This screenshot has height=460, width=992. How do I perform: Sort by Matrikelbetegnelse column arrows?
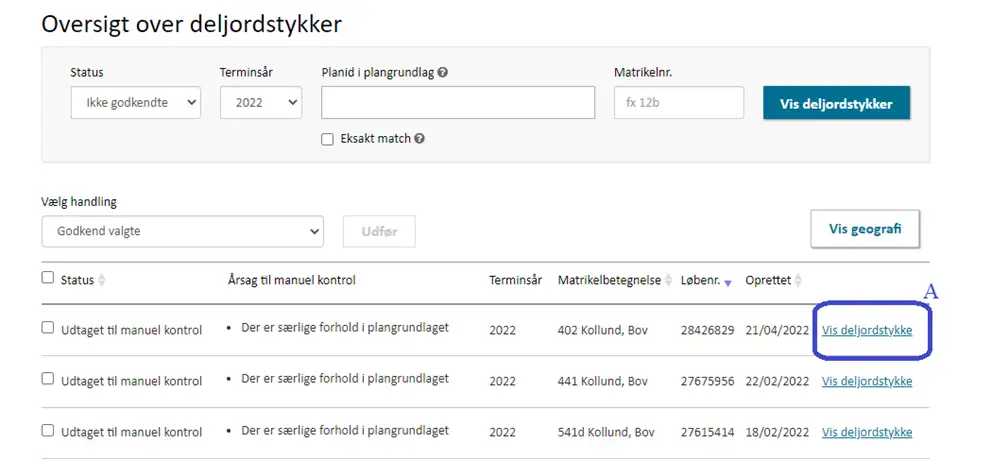click(669, 281)
